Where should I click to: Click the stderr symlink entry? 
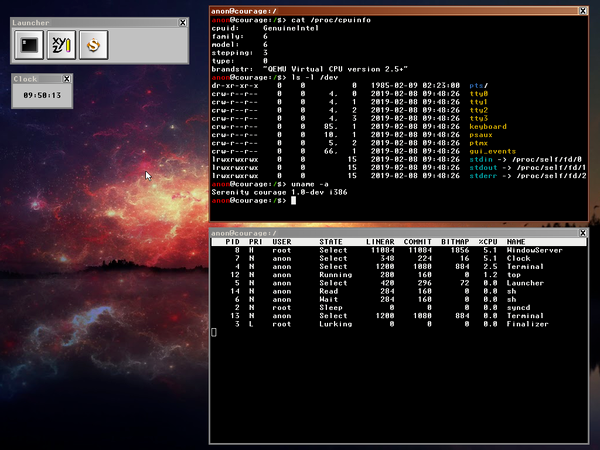click(528, 176)
